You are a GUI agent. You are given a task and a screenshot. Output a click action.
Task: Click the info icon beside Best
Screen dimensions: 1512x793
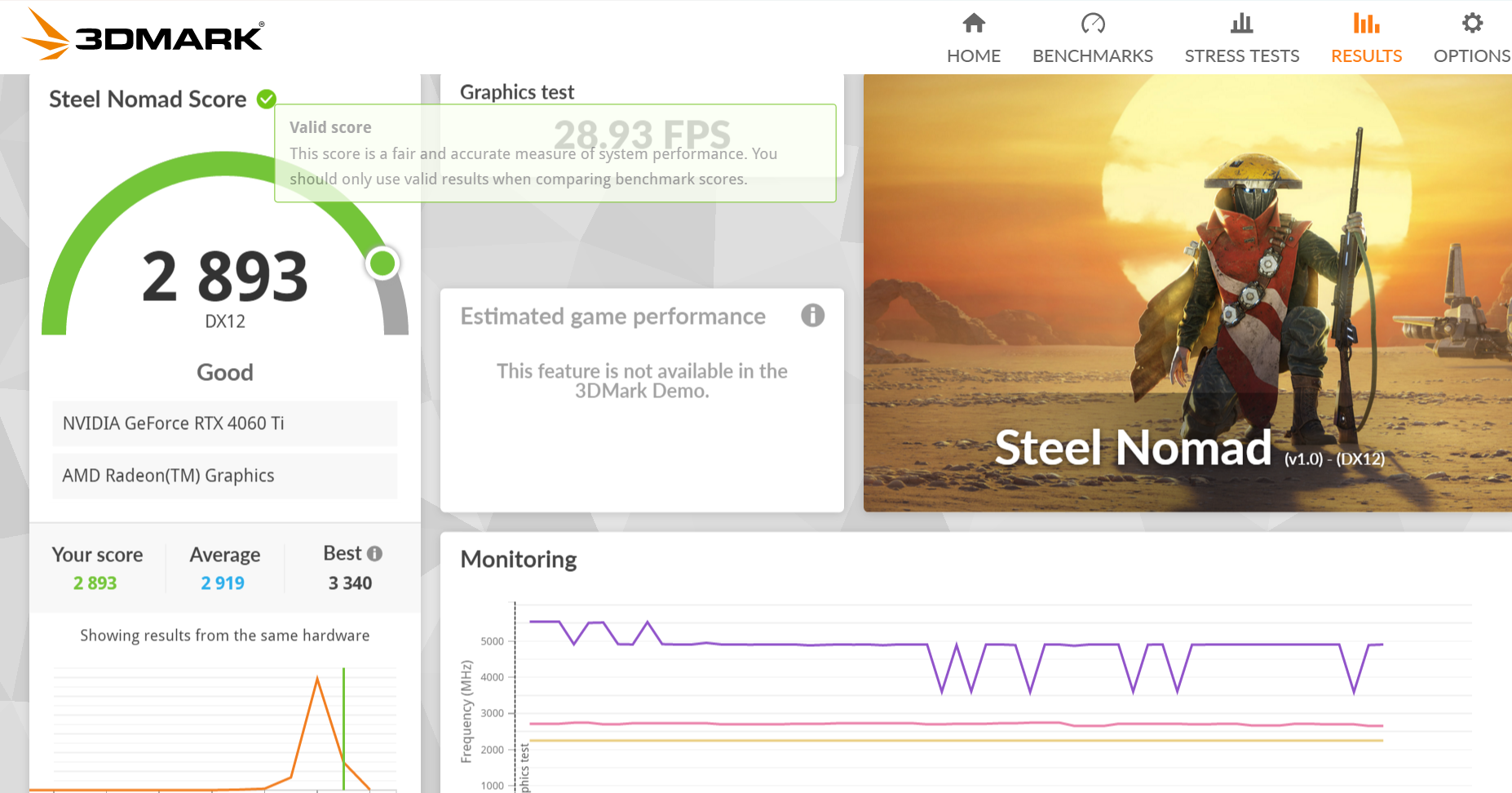coord(374,553)
